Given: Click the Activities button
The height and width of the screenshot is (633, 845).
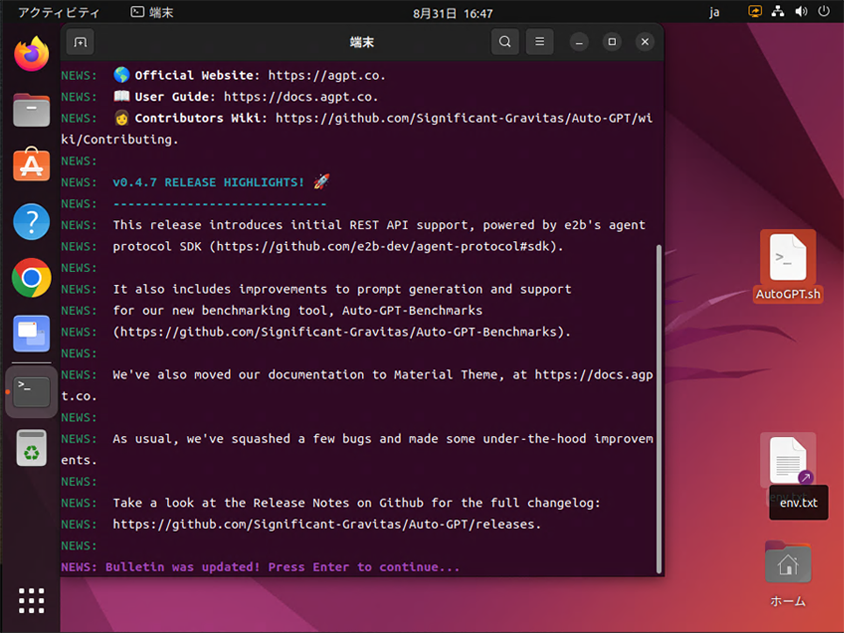Looking at the screenshot, I should tap(58, 13).
